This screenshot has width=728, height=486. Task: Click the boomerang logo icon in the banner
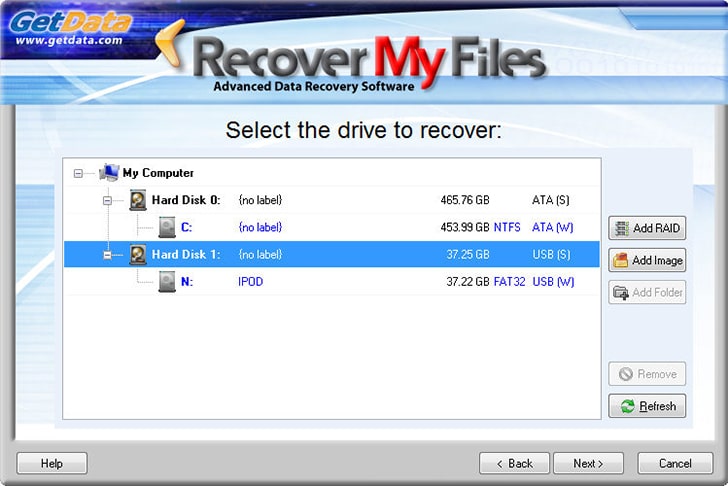[x=171, y=44]
